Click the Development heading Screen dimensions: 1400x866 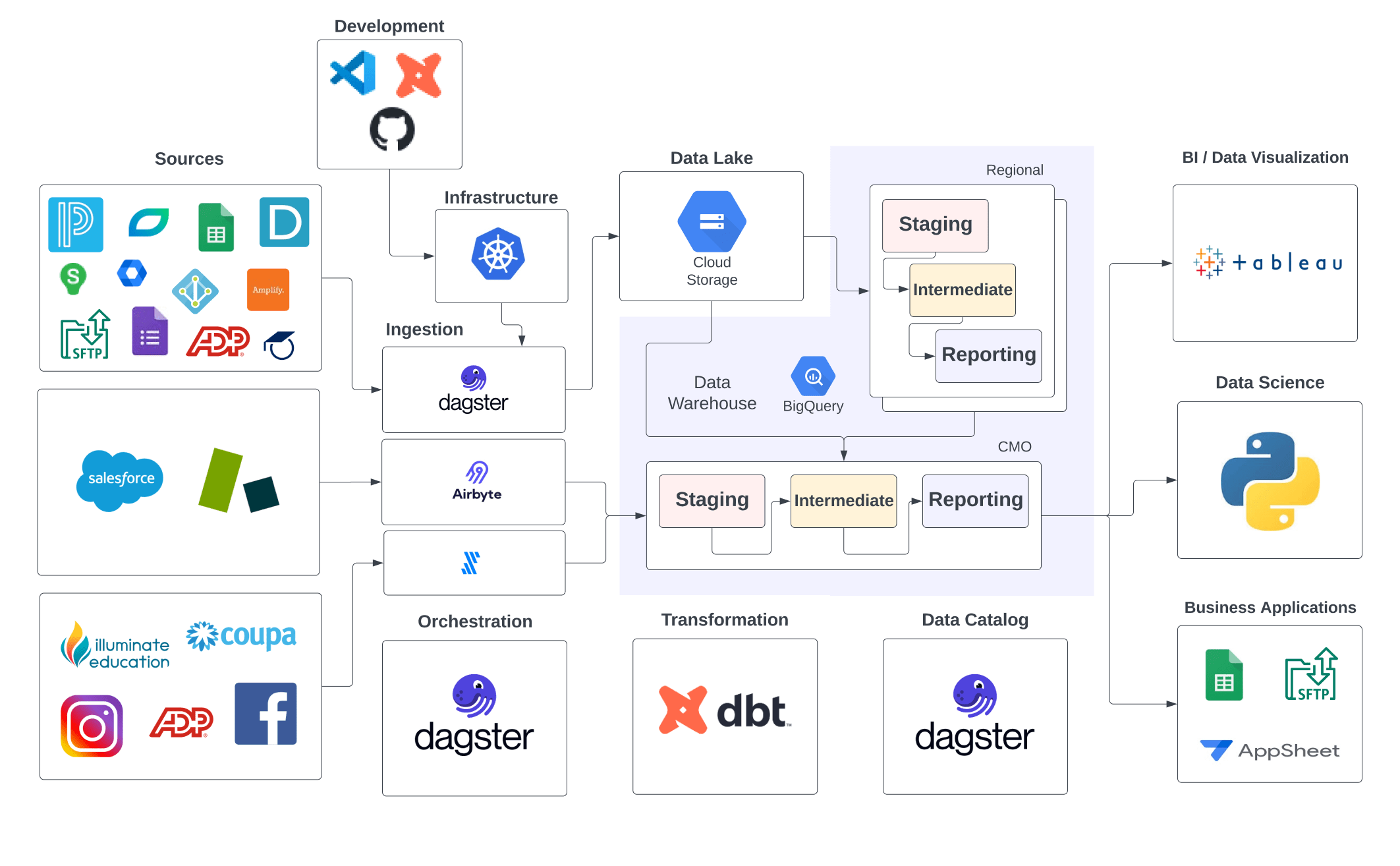tap(389, 26)
